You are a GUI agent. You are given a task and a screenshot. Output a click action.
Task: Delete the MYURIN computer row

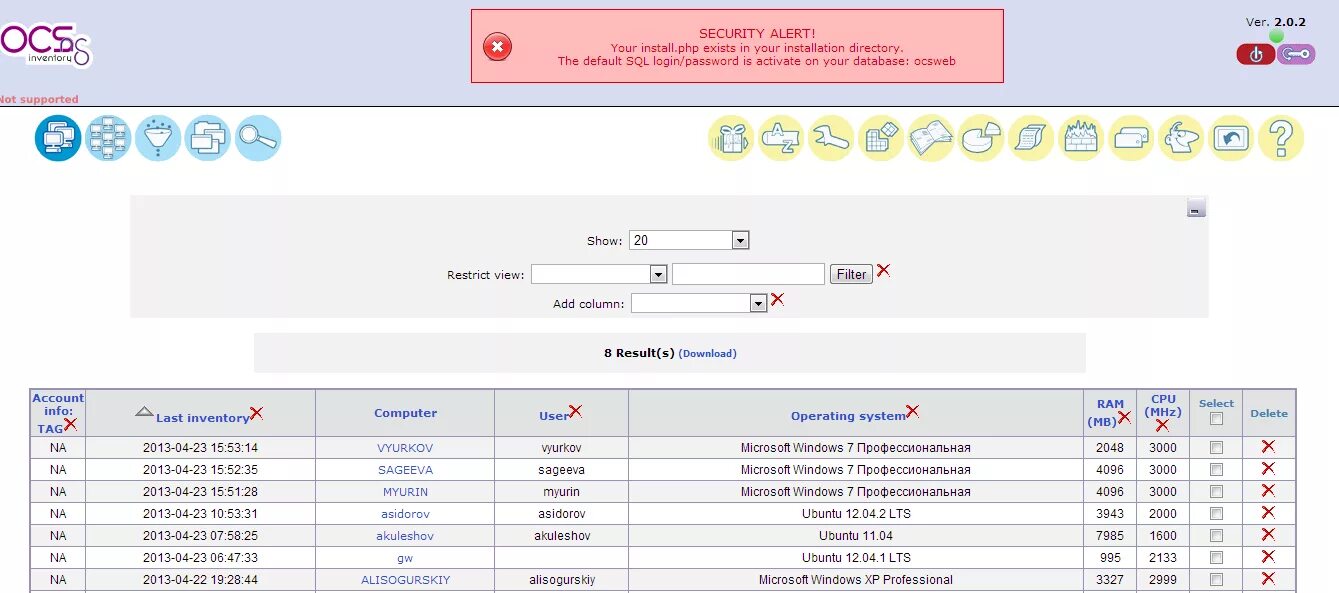click(1268, 490)
